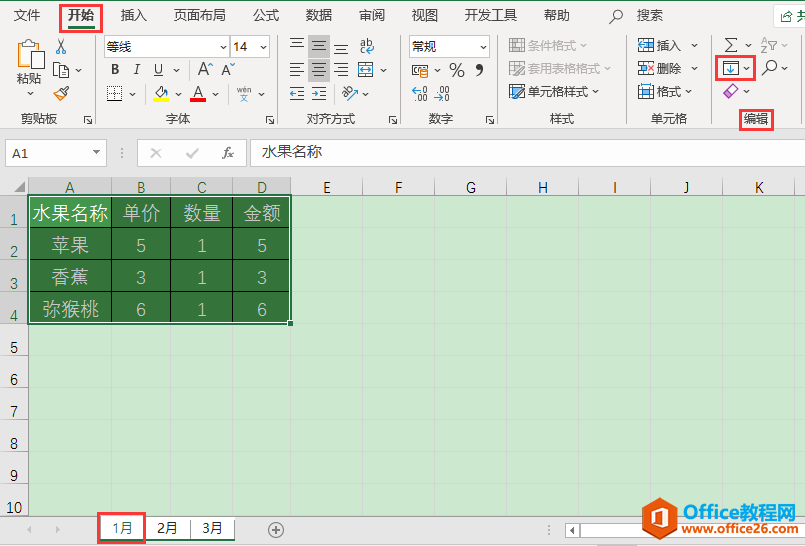The width and height of the screenshot is (805, 546).
Task: Expand the Name Box dropdown arrow
Action: tap(97, 153)
